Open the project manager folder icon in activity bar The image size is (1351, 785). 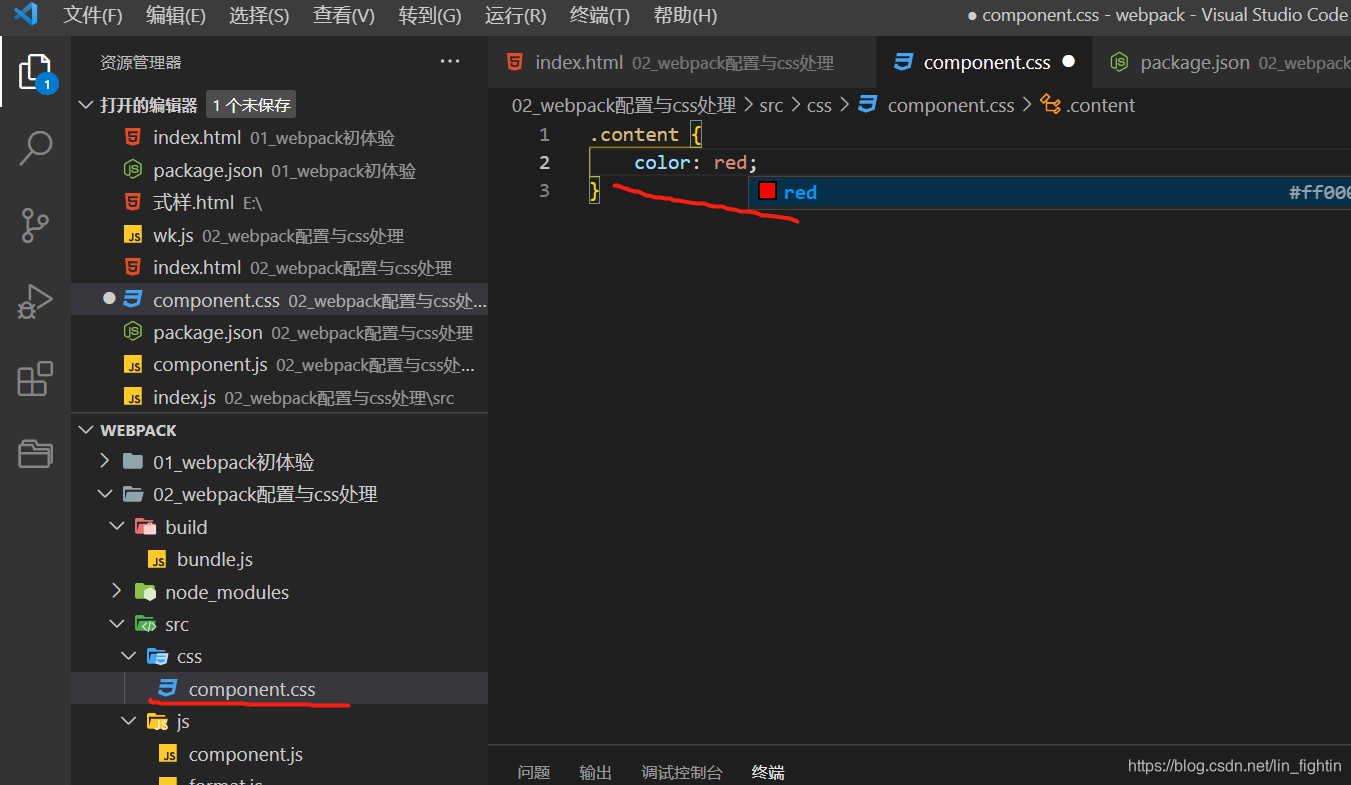pyautogui.click(x=35, y=454)
